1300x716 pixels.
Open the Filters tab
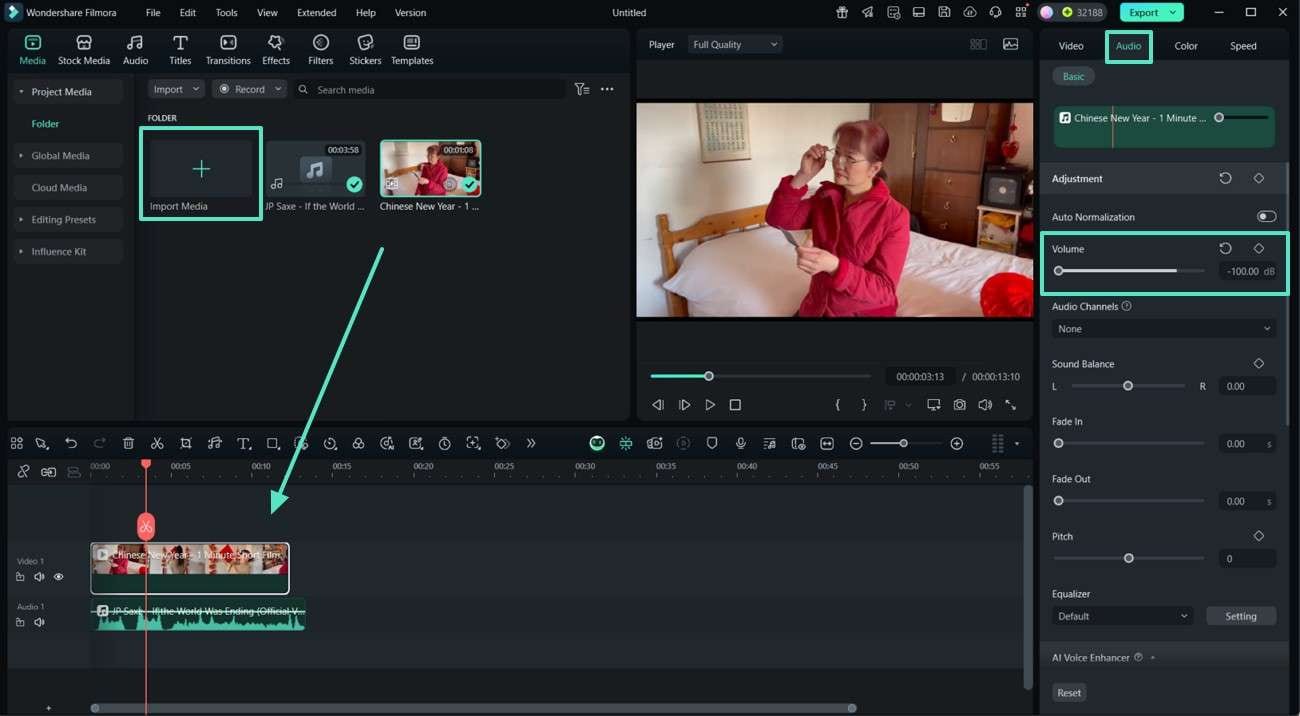tap(321, 50)
